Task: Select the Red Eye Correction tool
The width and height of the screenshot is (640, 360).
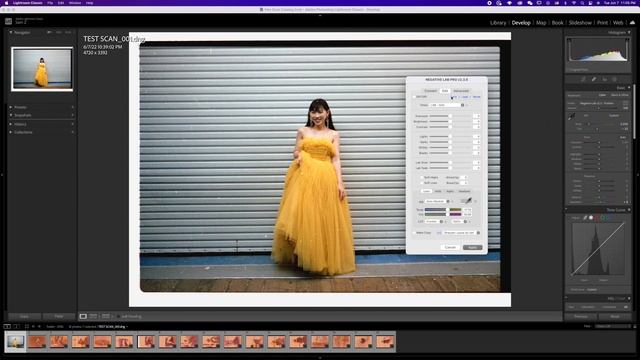Action: [x=604, y=79]
